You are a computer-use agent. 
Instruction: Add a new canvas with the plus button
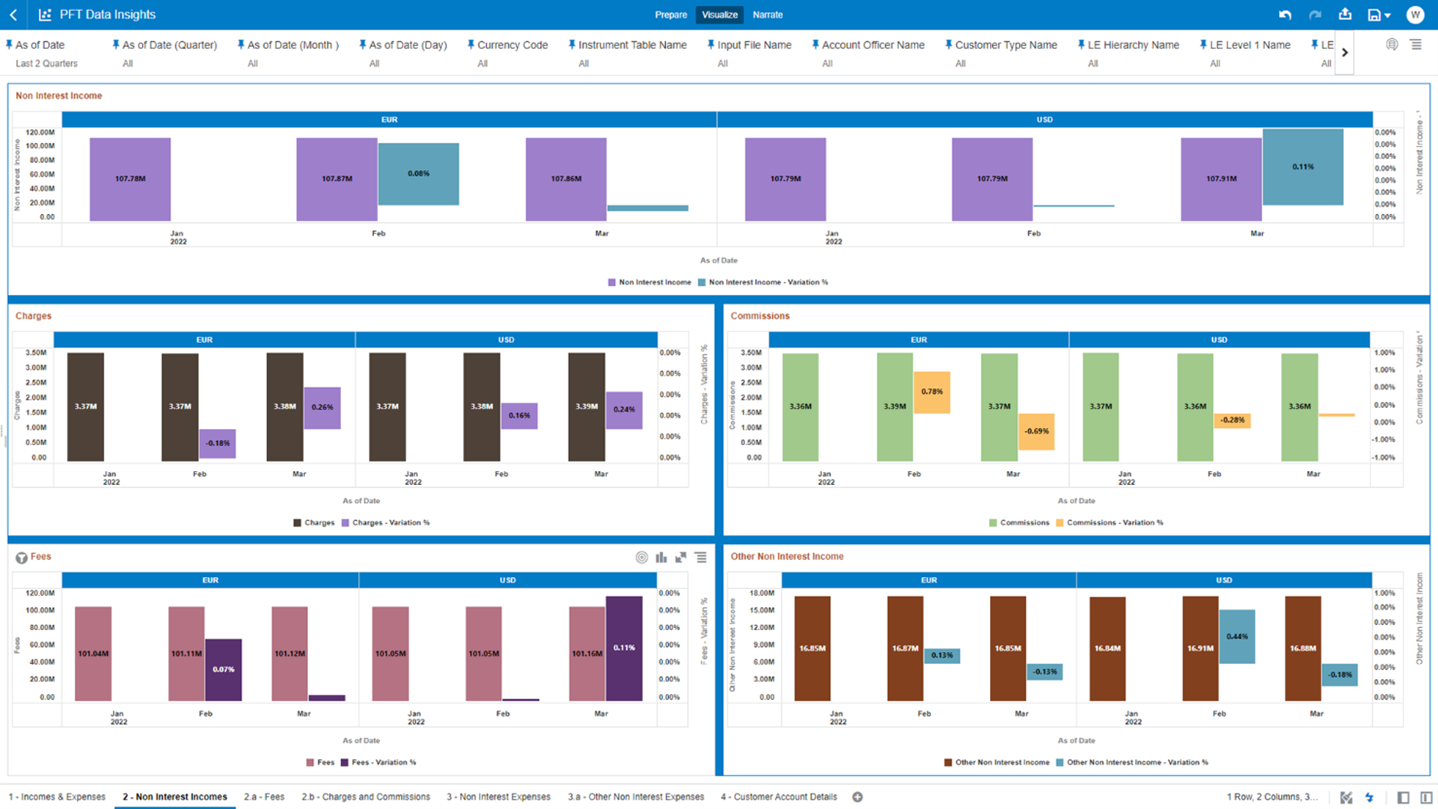[x=857, y=797]
